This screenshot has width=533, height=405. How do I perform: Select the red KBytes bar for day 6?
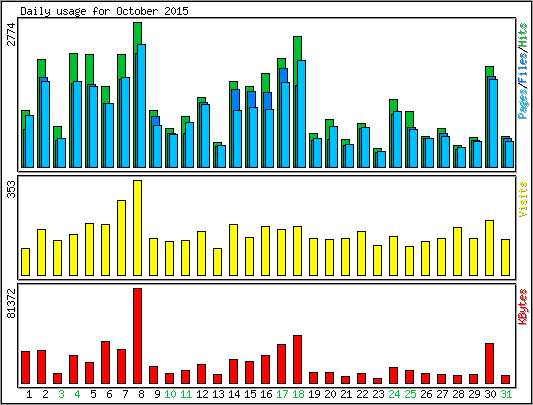point(105,362)
